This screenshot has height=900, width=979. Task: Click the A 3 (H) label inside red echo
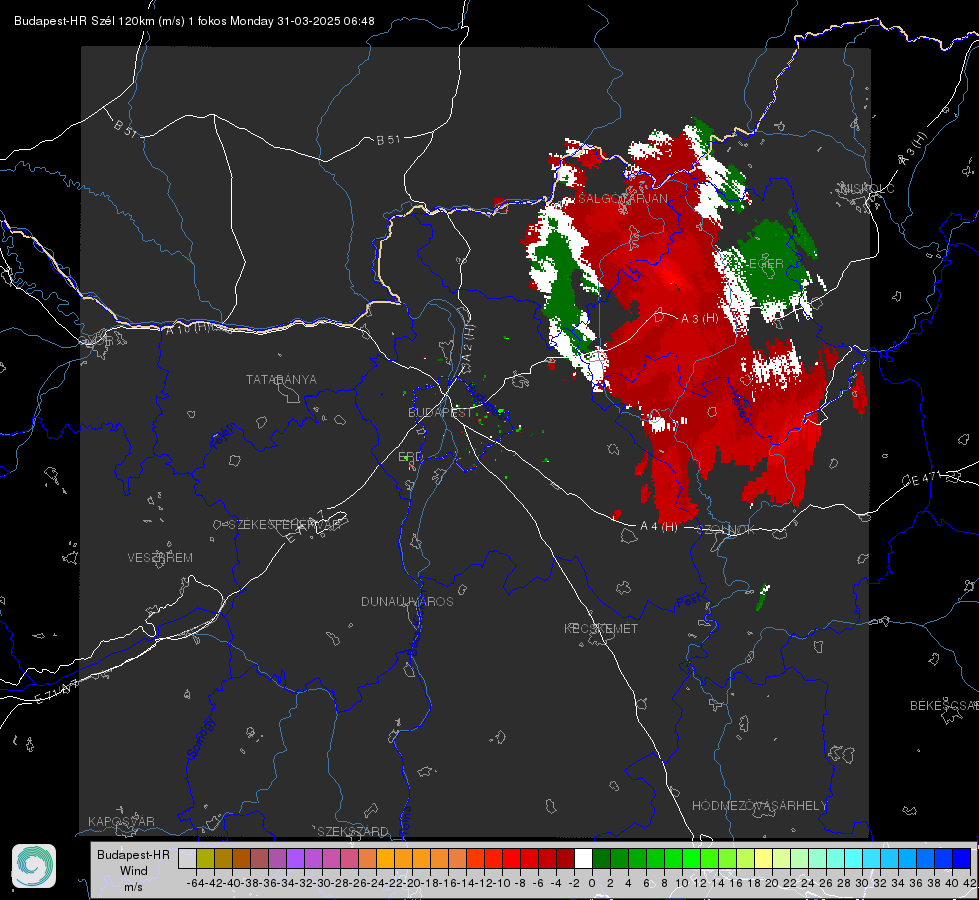coord(699,319)
